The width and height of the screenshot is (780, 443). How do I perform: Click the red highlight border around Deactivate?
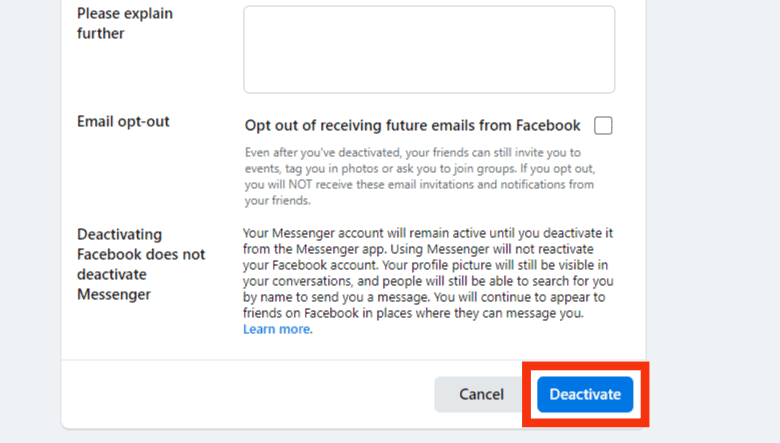(585, 366)
